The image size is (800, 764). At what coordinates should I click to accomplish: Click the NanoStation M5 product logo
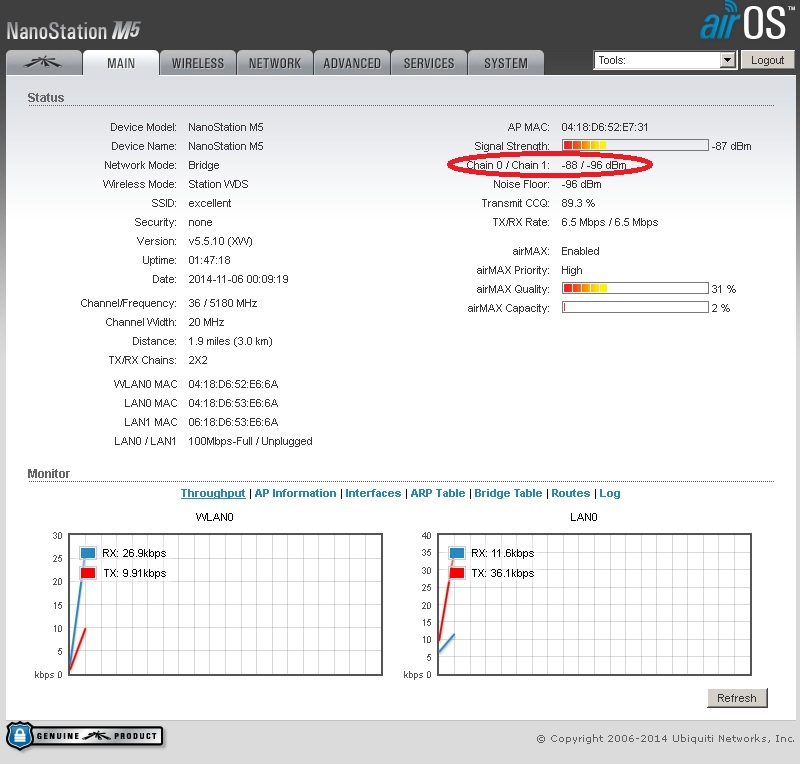point(73,30)
